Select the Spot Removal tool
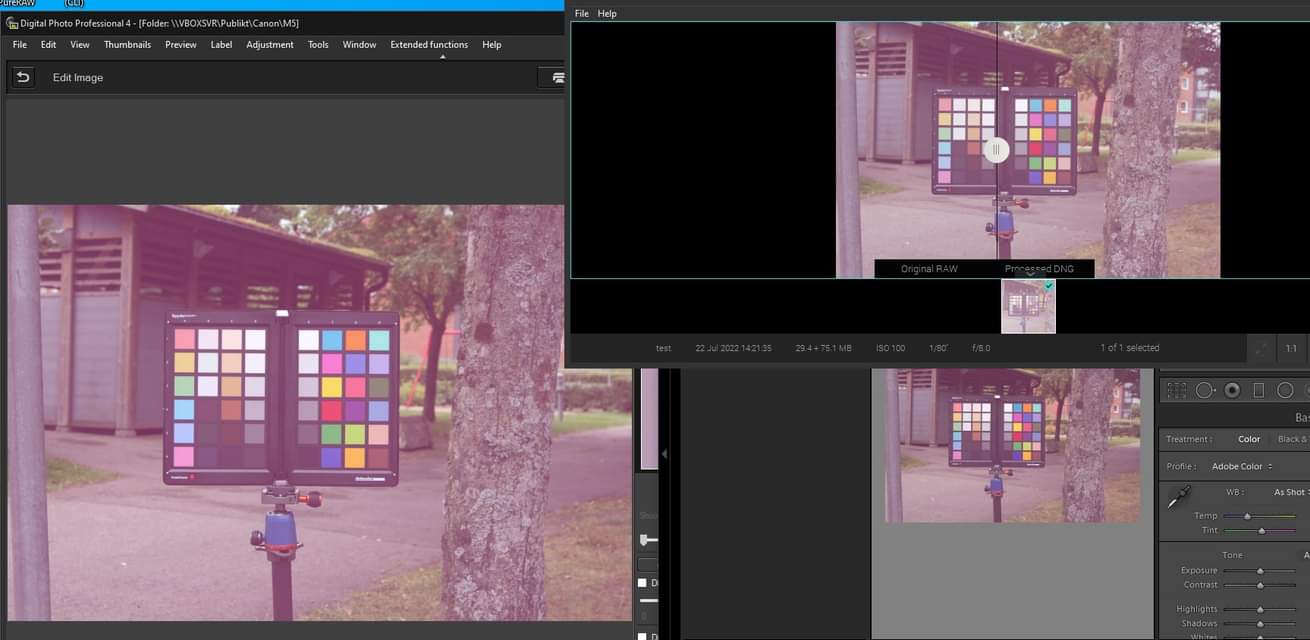The width and height of the screenshot is (1310, 640). click(x=1204, y=389)
